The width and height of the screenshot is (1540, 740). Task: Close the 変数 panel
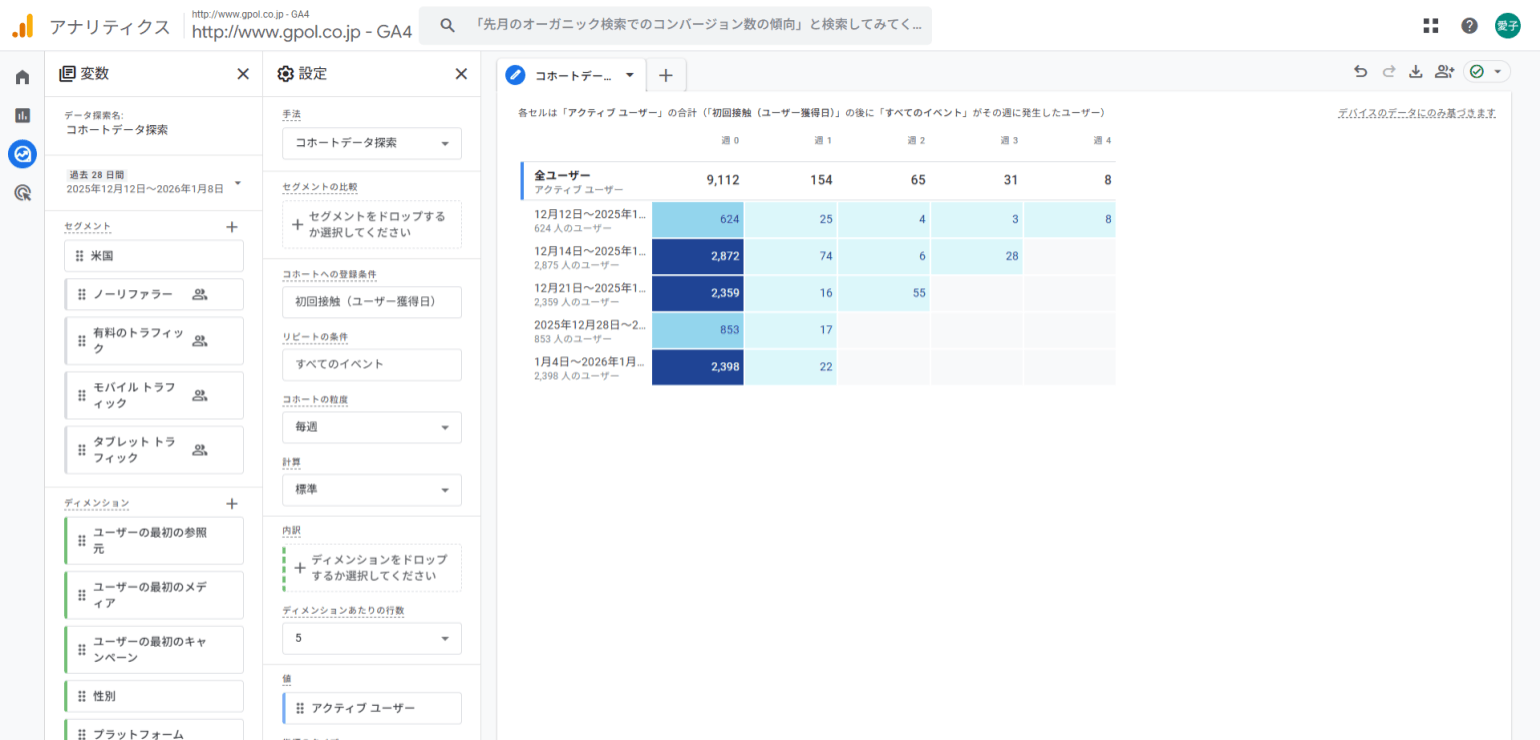tap(243, 74)
